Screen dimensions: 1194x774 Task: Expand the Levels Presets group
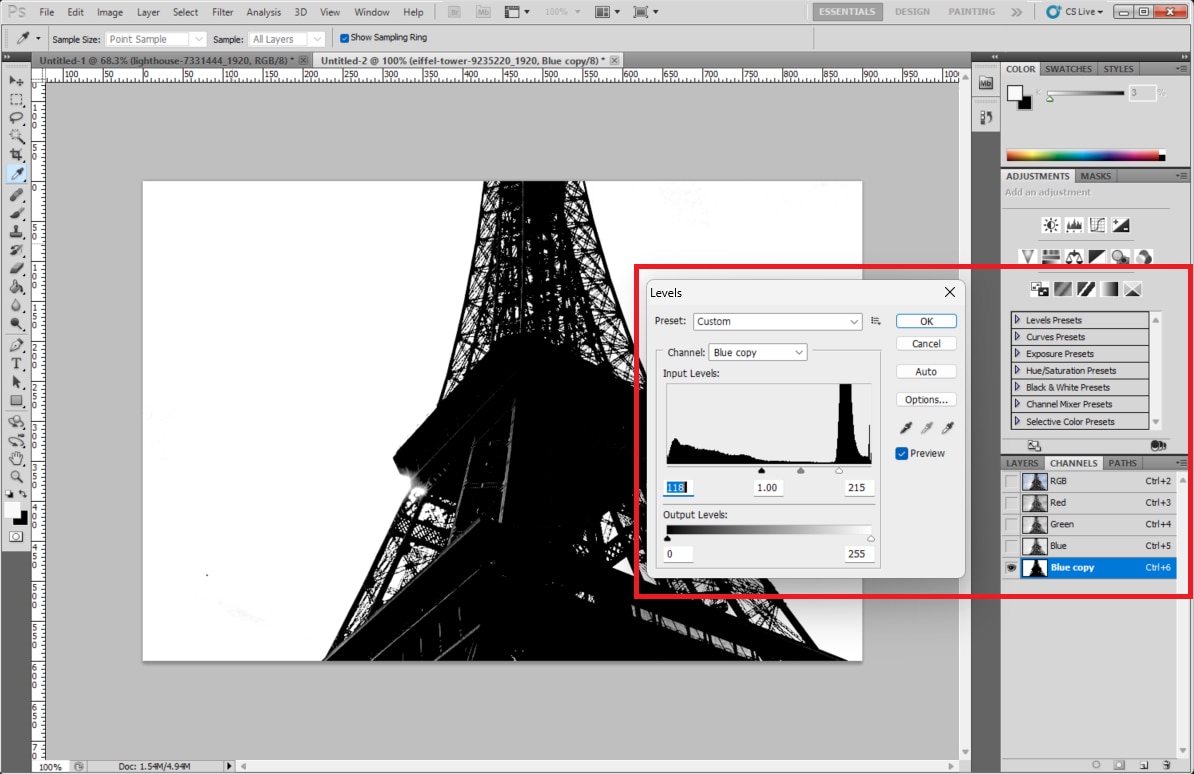(1017, 320)
